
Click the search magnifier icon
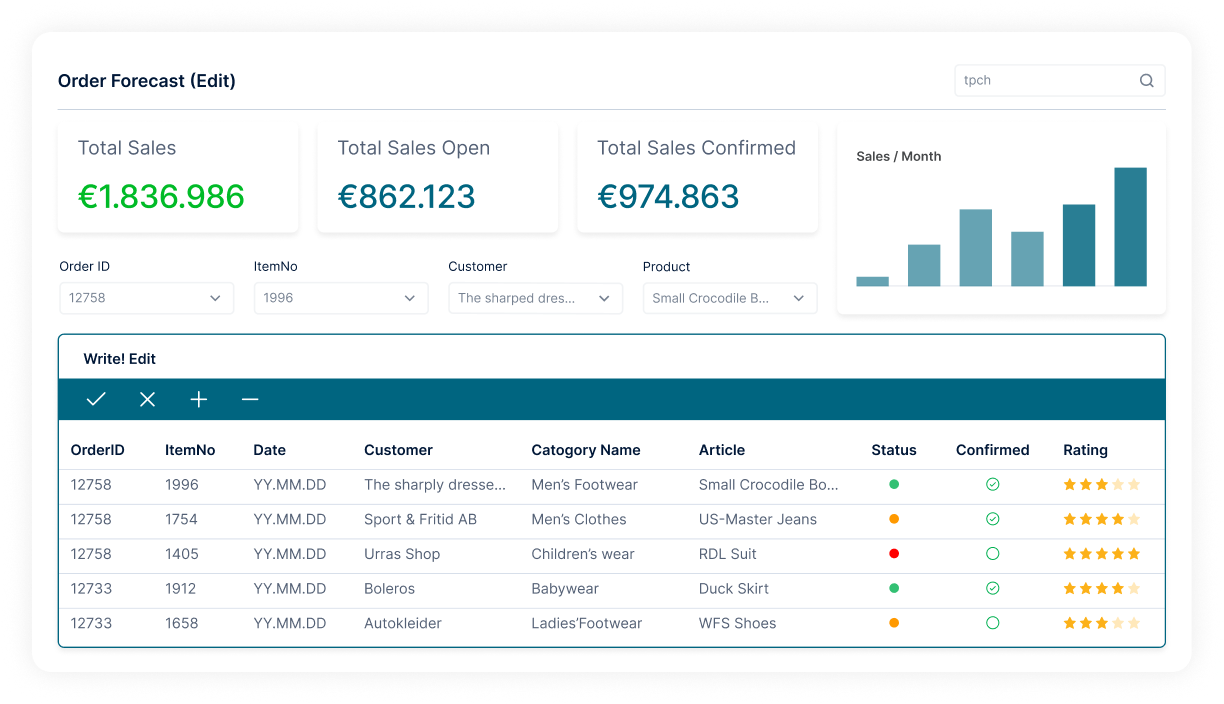pyautogui.click(x=1146, y=81)
